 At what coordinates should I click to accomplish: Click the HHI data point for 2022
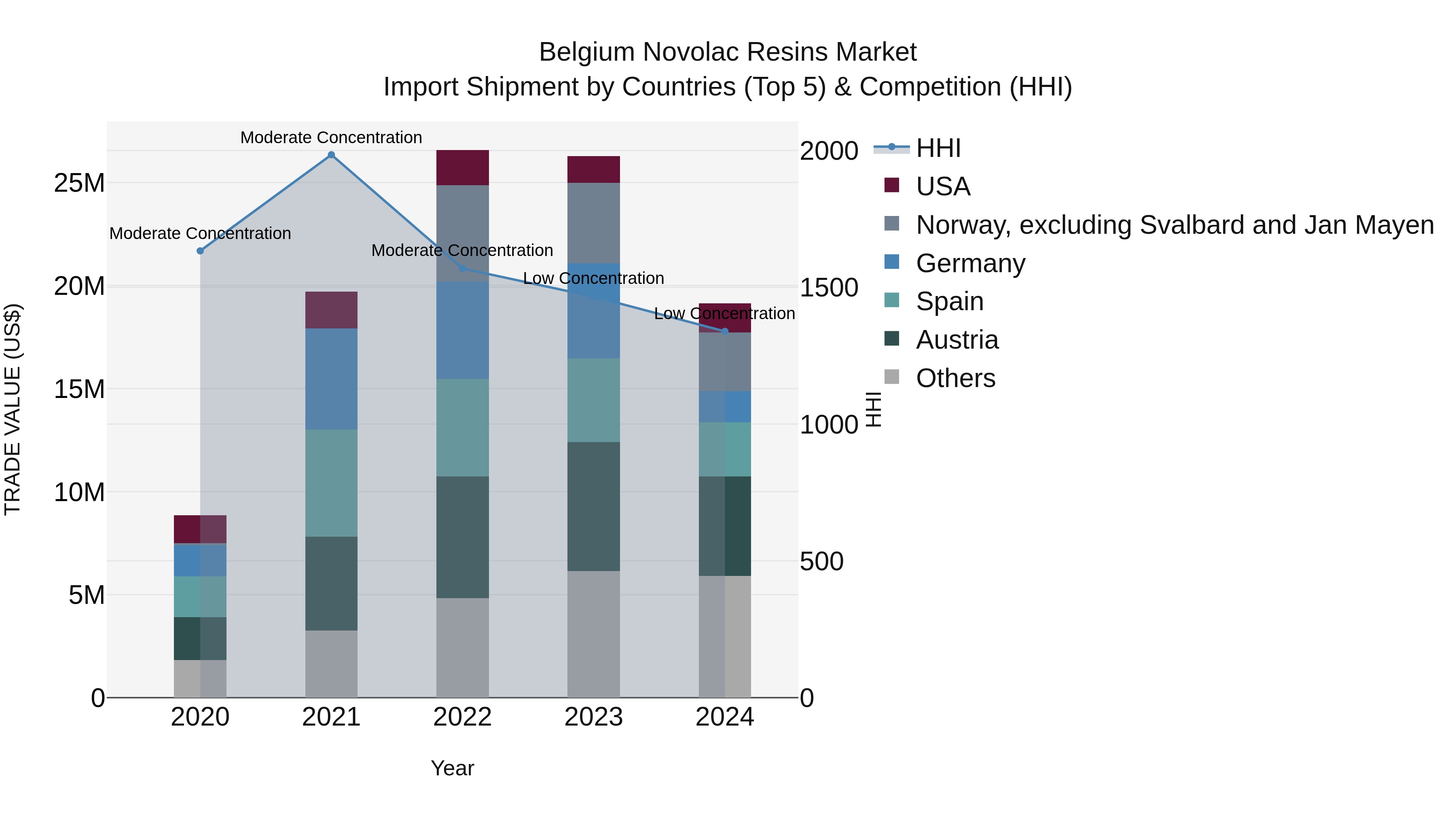pyautogui.click(x=462, y=269)
